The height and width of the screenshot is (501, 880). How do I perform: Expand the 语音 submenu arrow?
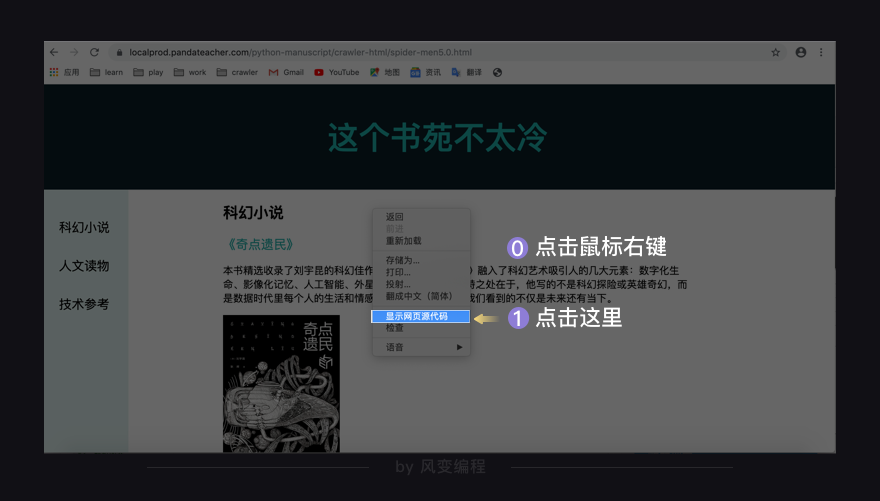(459, 347)
